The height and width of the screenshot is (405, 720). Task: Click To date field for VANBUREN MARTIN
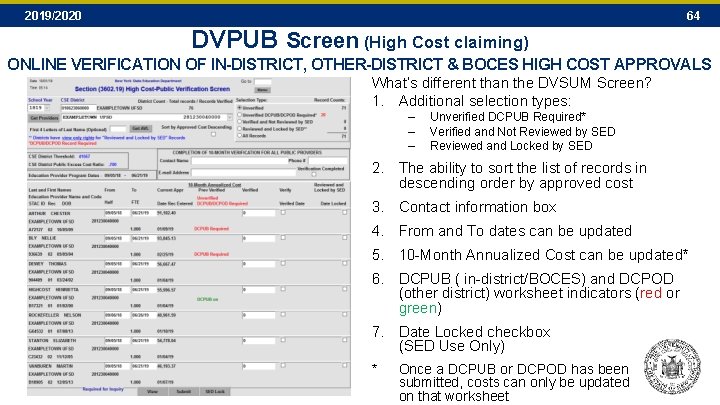pos(144,366)
